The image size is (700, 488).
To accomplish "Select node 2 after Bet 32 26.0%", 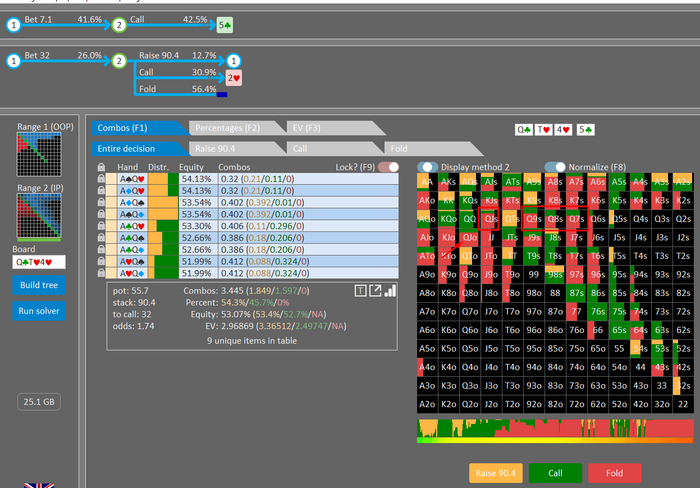I will [x=119, y=61].
